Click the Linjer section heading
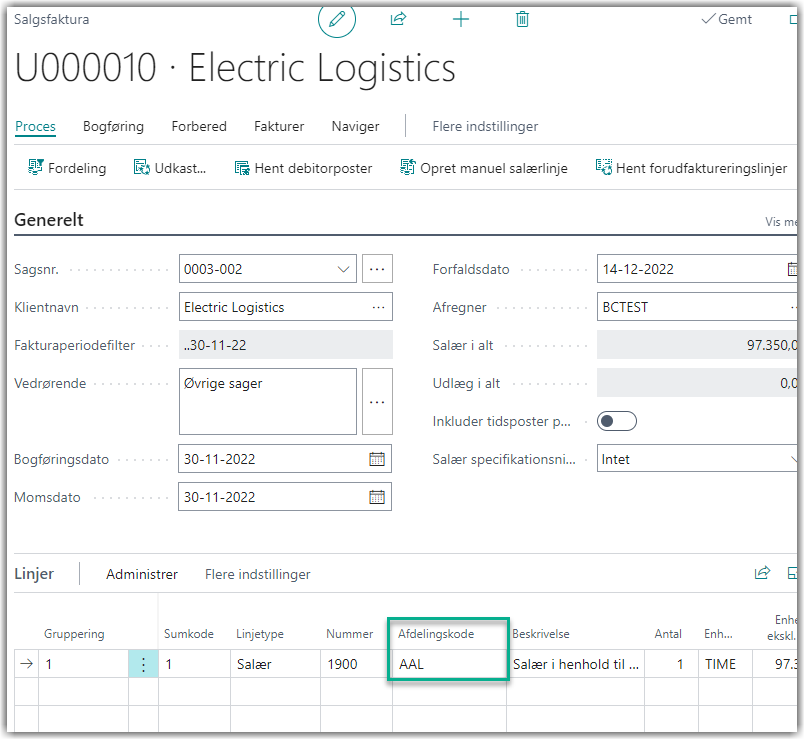Image resolution: width=805 pixels, height=740 pixels. 34,574
